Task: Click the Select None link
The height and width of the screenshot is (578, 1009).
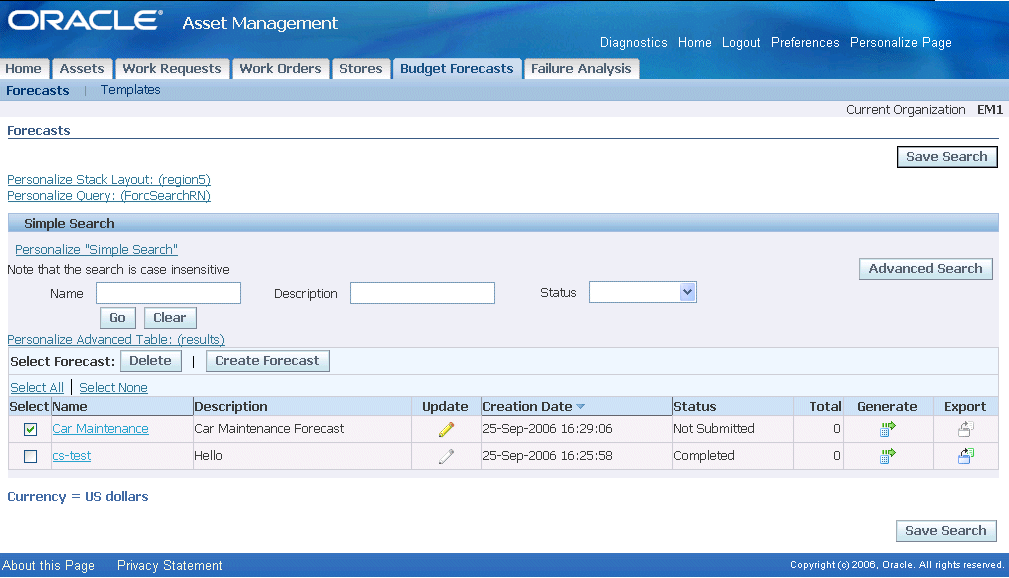Action: (113, 387)
